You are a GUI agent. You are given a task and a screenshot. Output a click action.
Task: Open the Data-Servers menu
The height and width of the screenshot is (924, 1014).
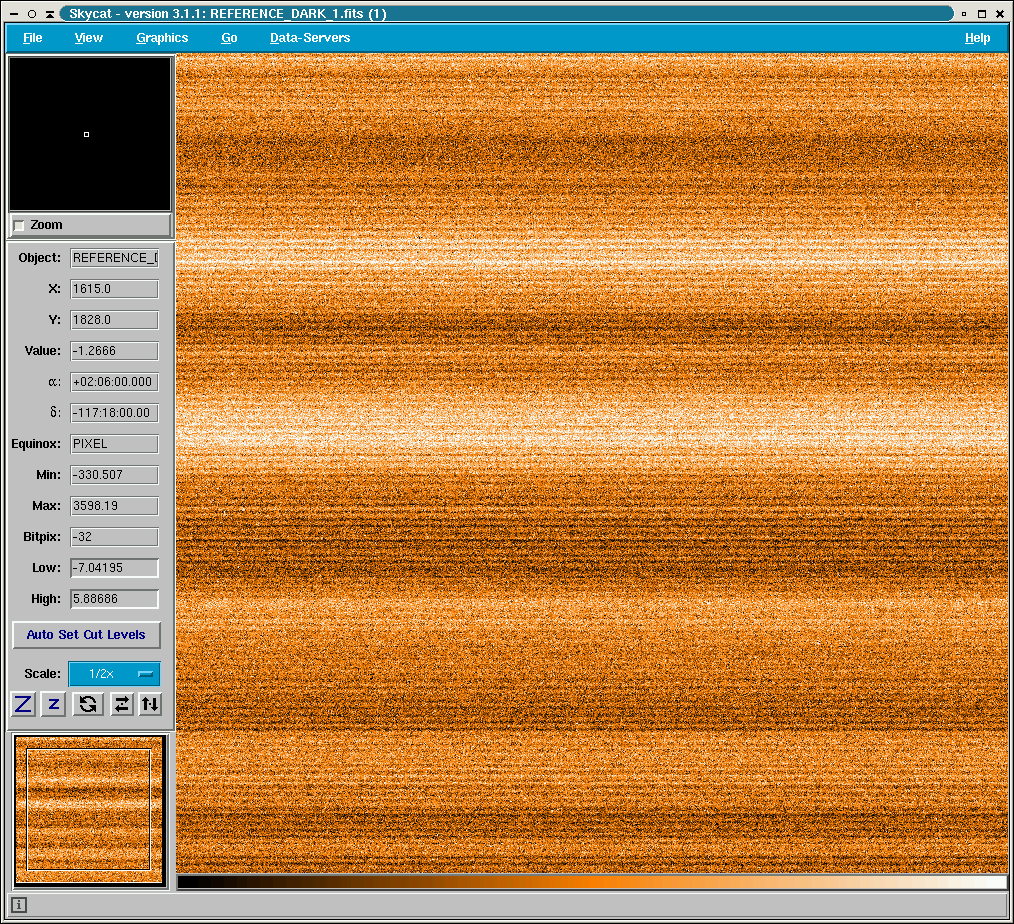[x=310, y=38]
